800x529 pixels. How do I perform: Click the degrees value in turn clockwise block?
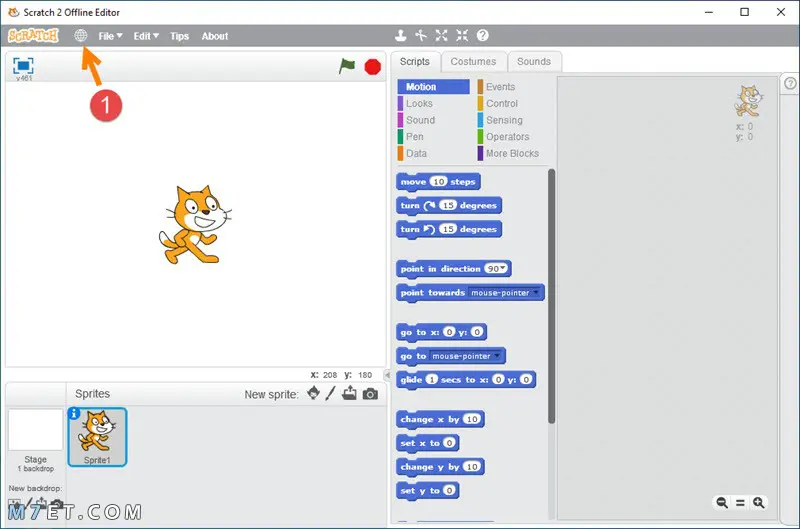pyautogui.click(x=448, y=206)
